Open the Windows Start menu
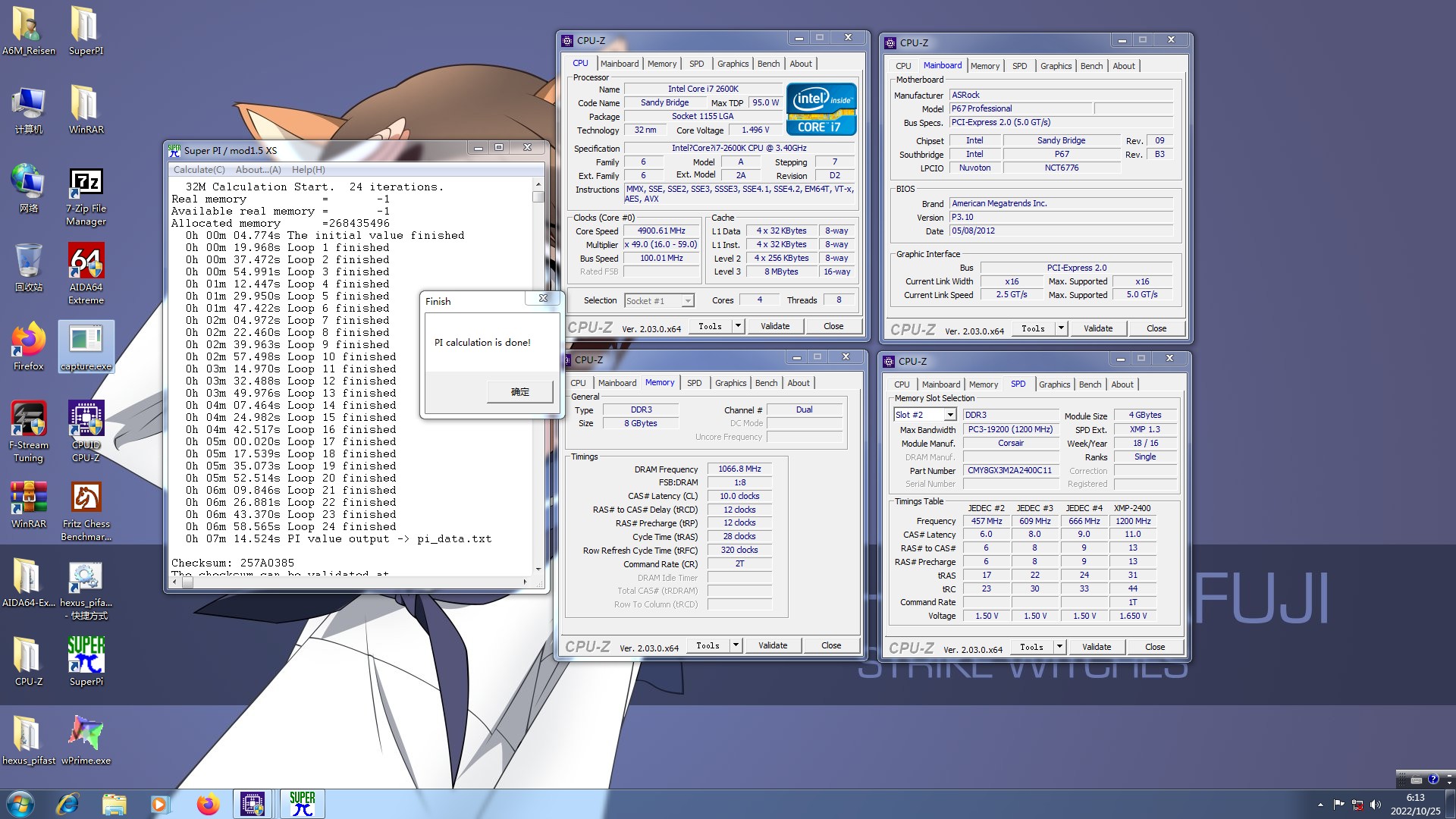 click(x=20, y=804)
